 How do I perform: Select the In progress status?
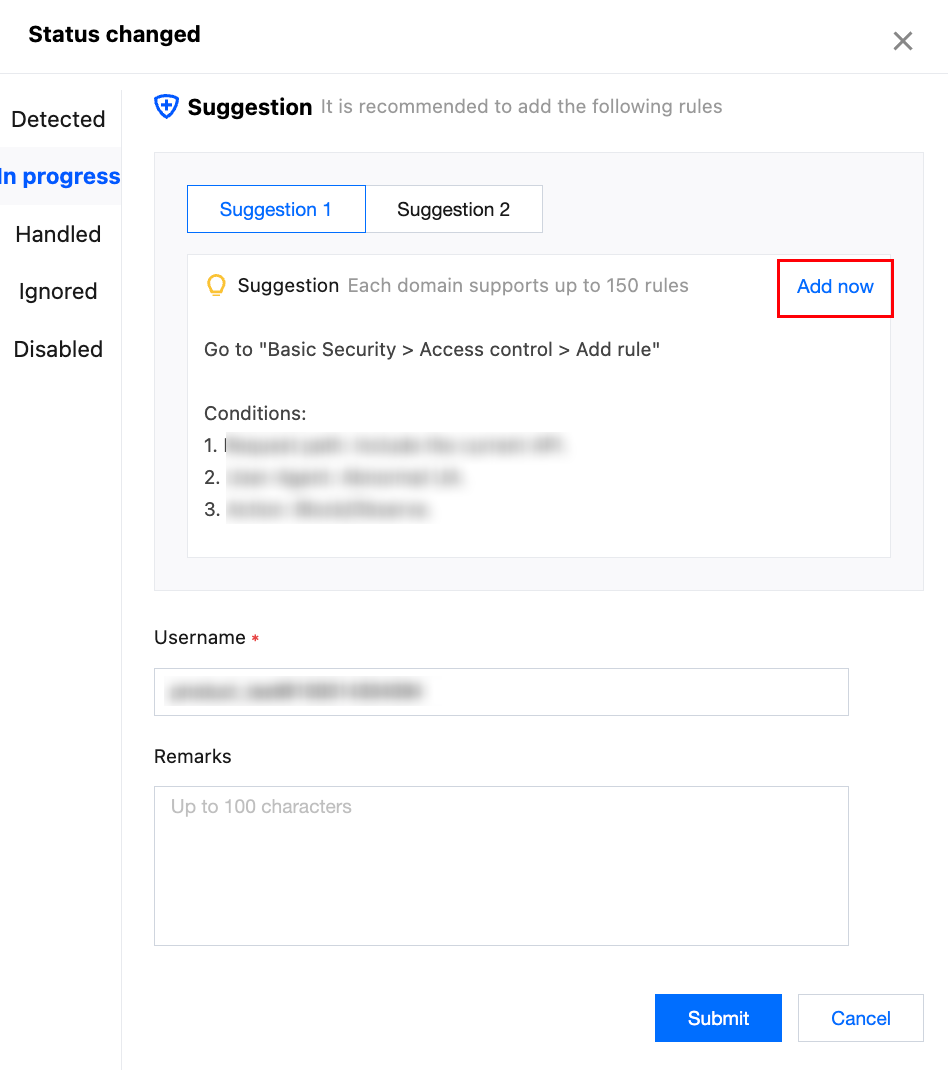pos(60,177)
